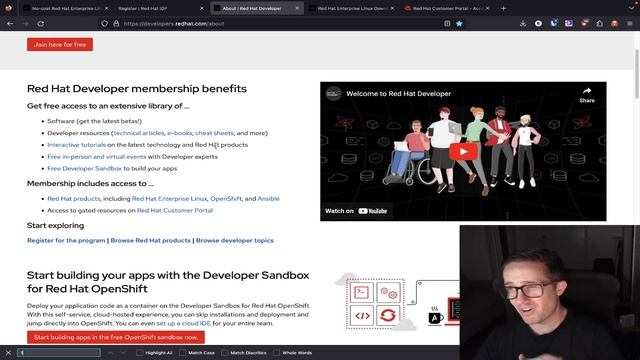Close the find bar
The width and height of the screenshot is (640, 360).
point(8,352)
